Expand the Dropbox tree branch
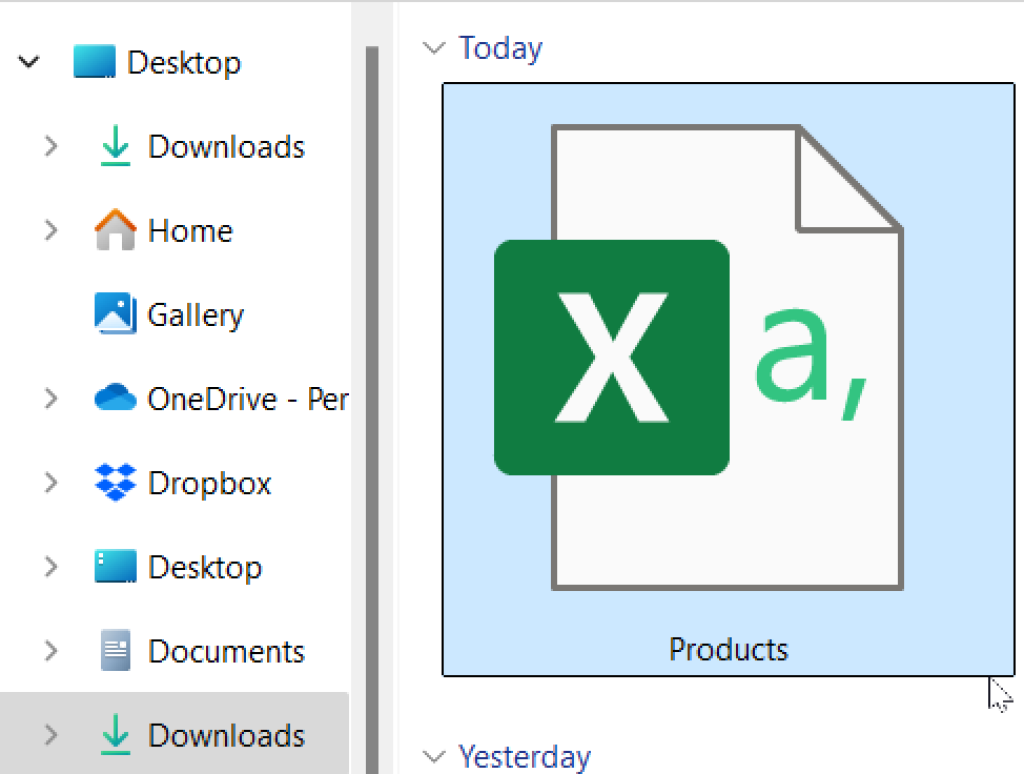Image resolution: width=1024 pixels, height=774 pixels. (x=51, y=482)
